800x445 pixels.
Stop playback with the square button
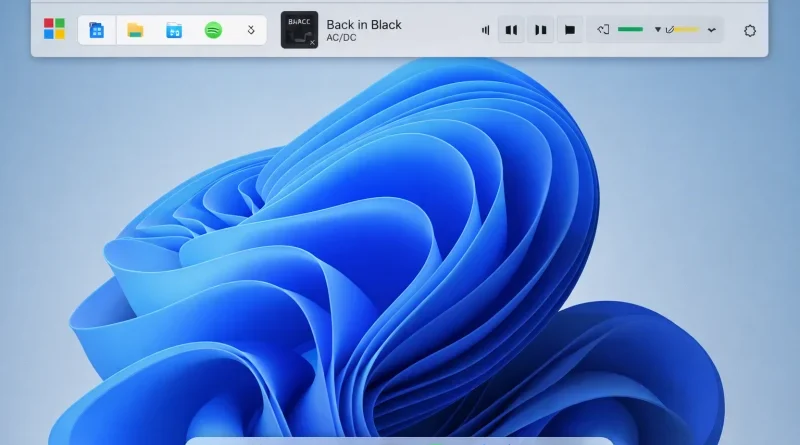coord(570,30)
